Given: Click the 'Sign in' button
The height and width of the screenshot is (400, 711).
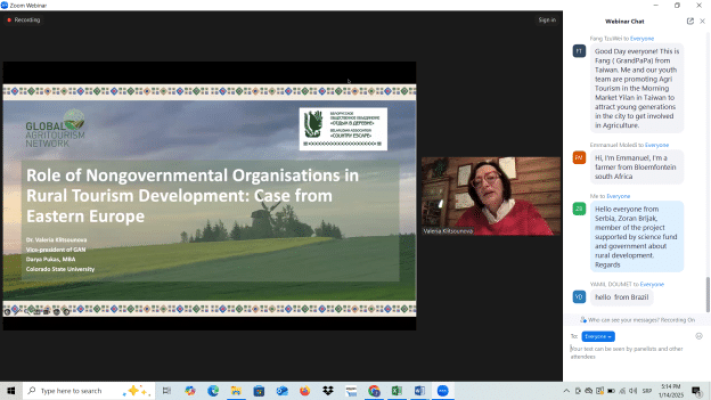Looking at the screenshot, I should tap(546, 19).
